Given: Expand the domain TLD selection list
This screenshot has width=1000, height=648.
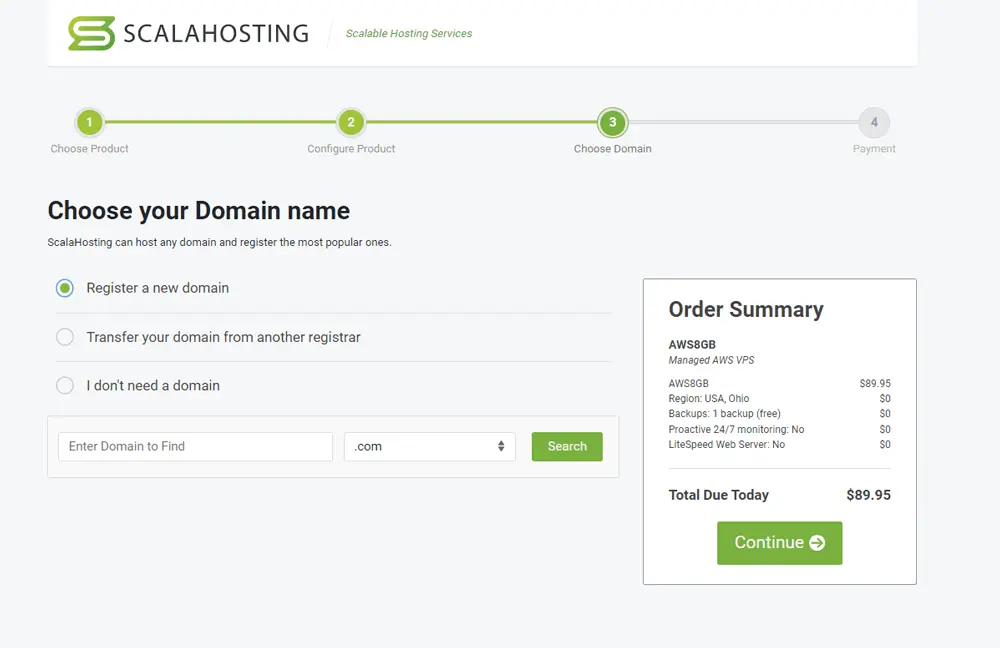Looking at the screenshot, I should [x=430, y=447].
